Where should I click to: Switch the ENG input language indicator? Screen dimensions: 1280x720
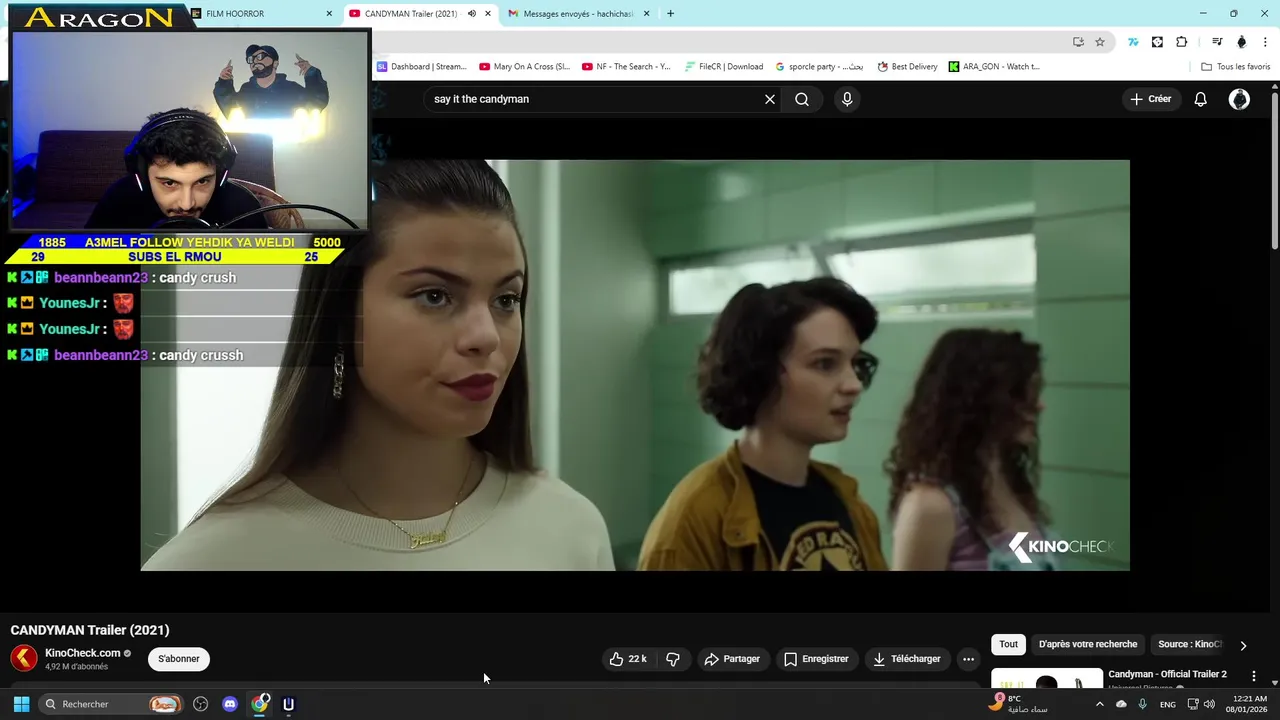point(1168,704)
